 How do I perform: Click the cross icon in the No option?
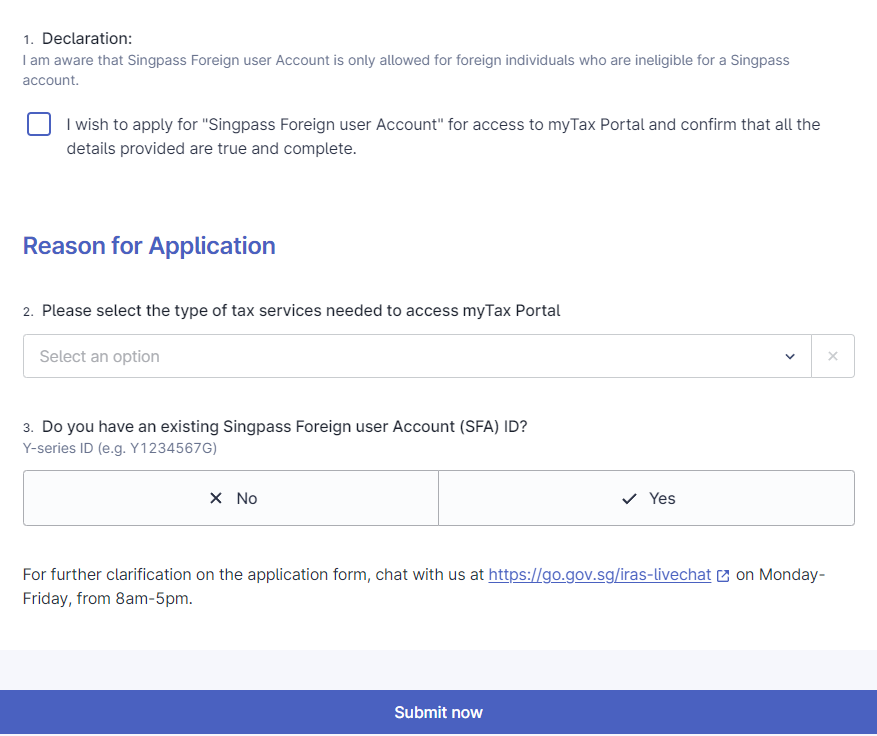pos(216,498)
